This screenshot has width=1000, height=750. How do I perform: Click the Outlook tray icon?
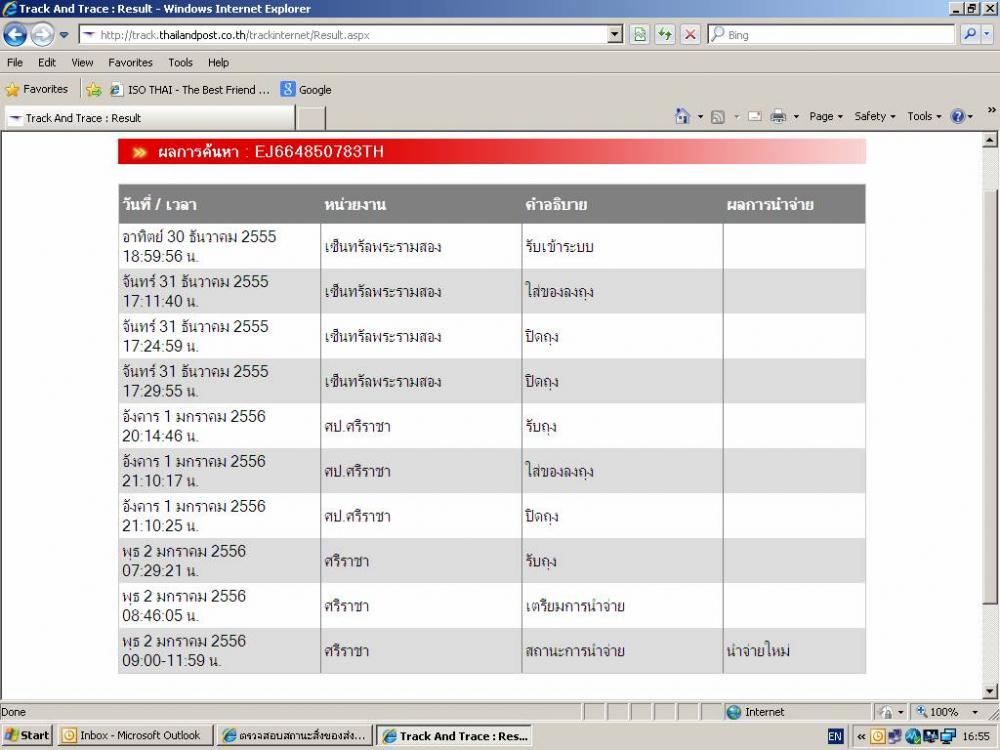pyautogui.click(x=878, y=736)
